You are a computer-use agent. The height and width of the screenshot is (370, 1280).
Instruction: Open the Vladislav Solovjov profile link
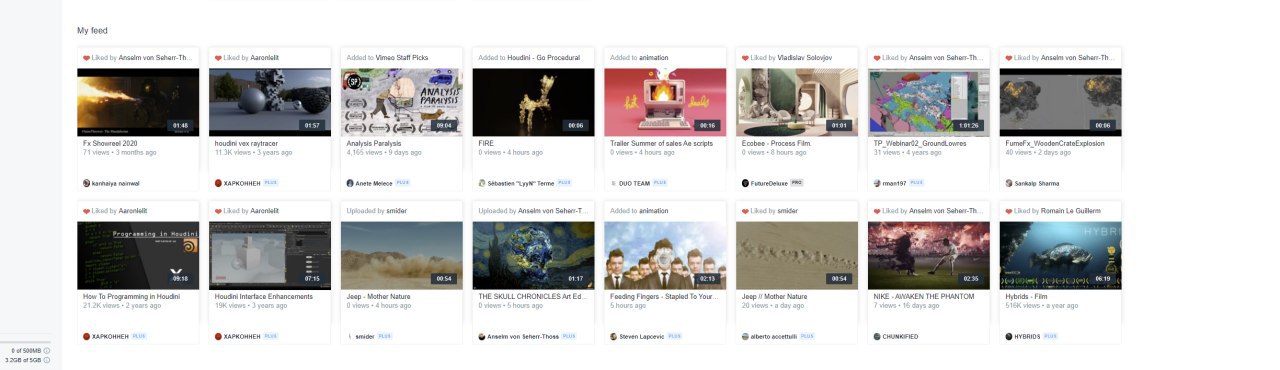[804, 58]
